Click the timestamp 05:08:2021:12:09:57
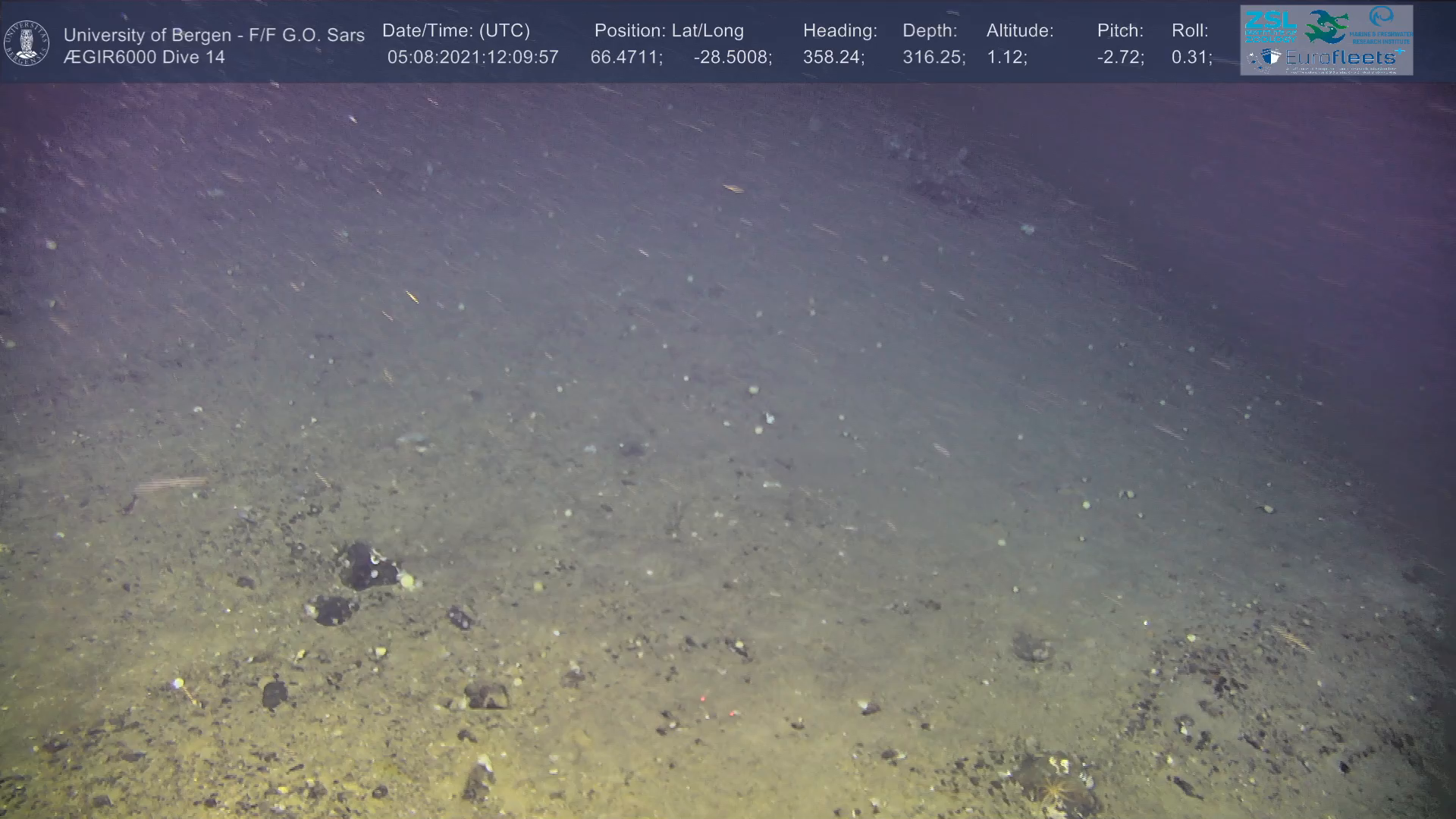Viewport: 1456px width, 819px height. pos(472,58)
